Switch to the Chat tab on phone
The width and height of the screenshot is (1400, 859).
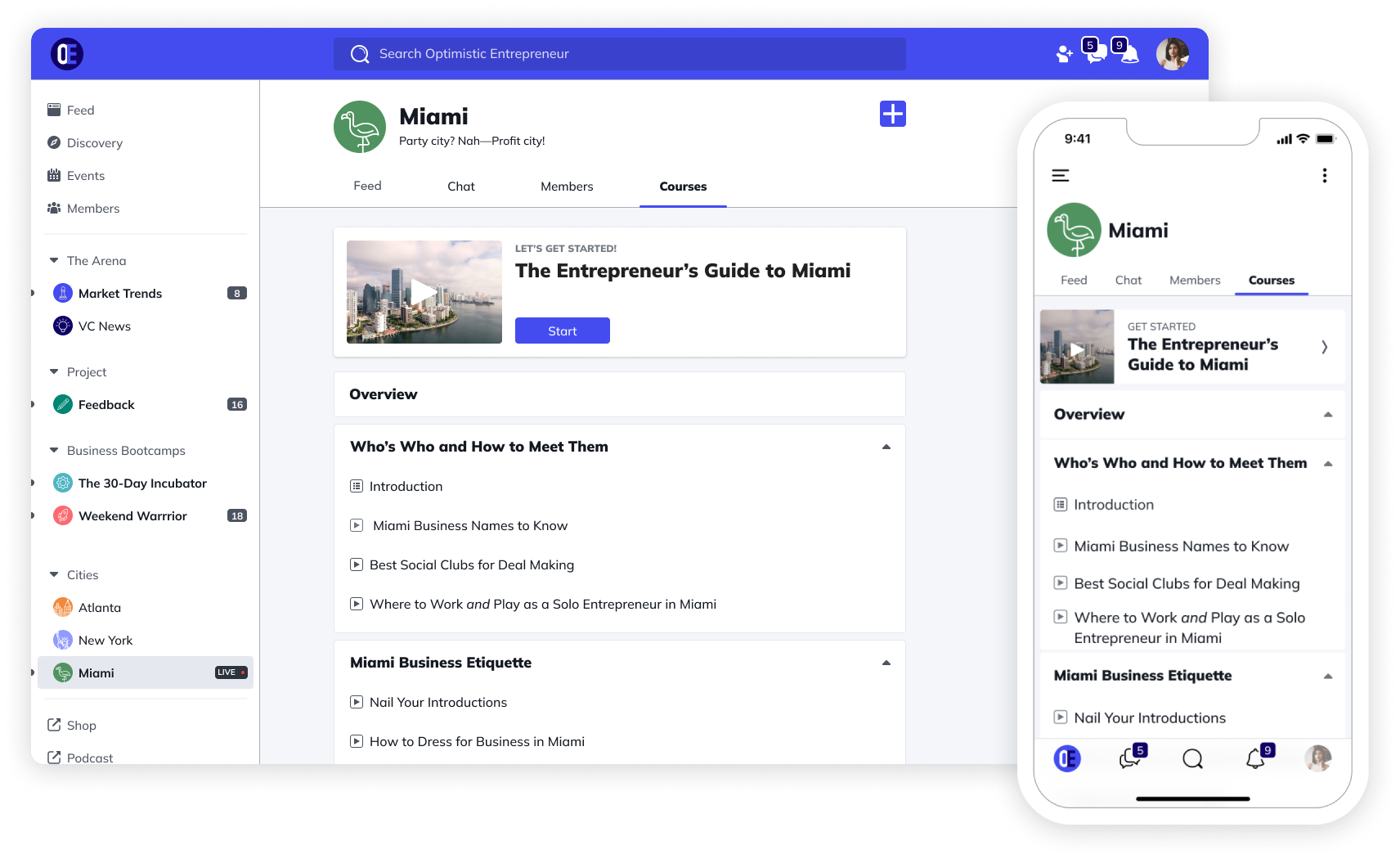(1129, 280)
